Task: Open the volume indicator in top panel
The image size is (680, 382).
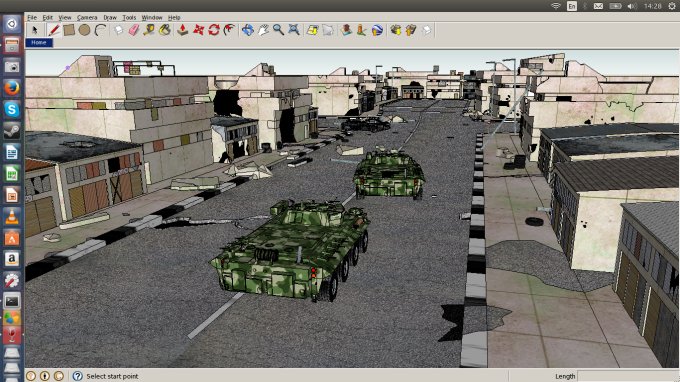Action: pyautogui.click(x=632, y=6)
